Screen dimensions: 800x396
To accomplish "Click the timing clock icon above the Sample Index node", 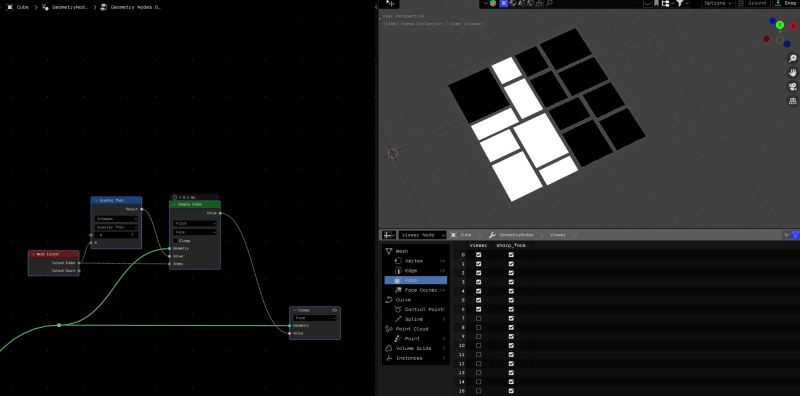I will pos(174,197).
